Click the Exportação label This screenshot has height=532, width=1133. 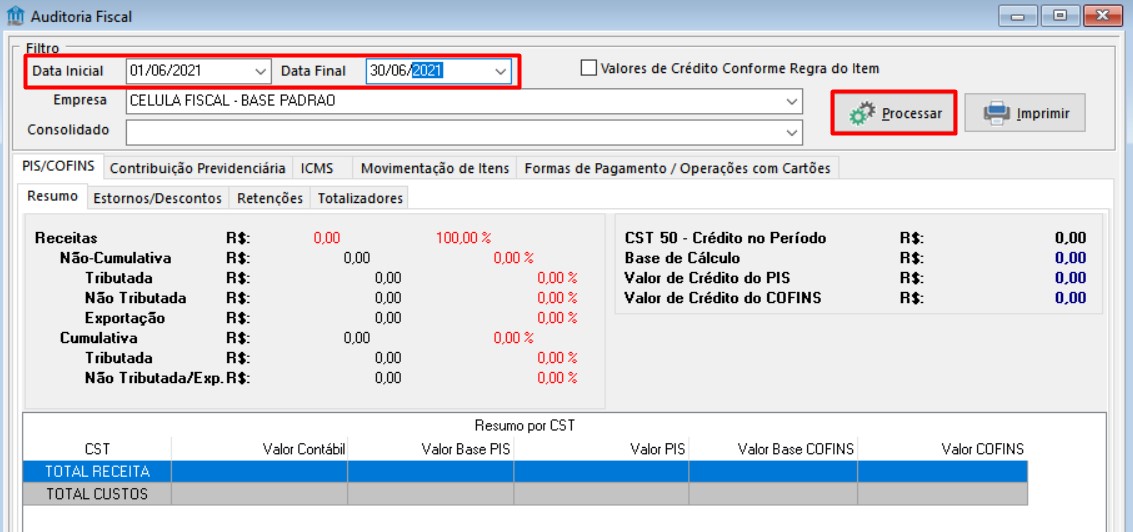click(x=124, y=318)
